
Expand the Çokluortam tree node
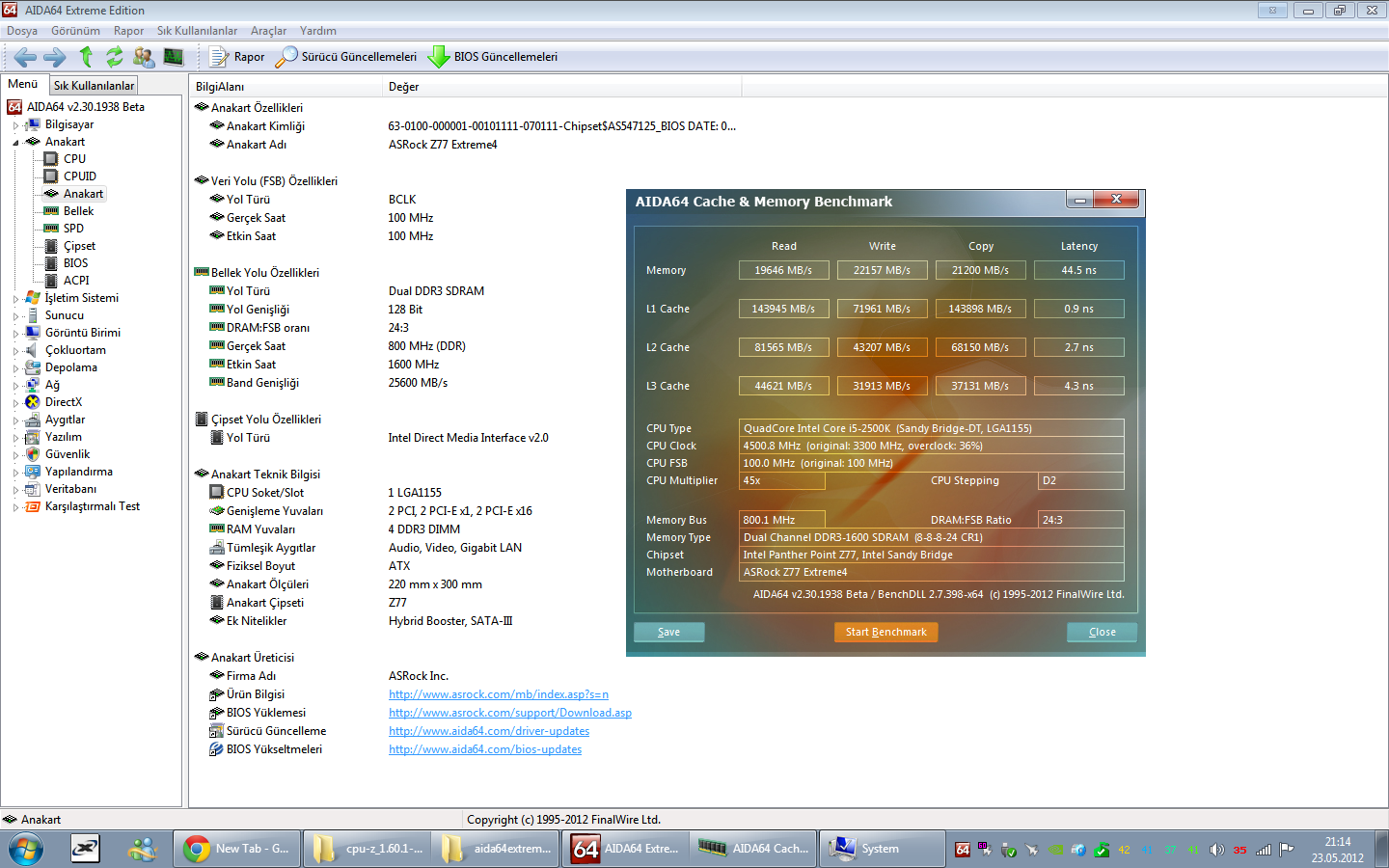15,351
